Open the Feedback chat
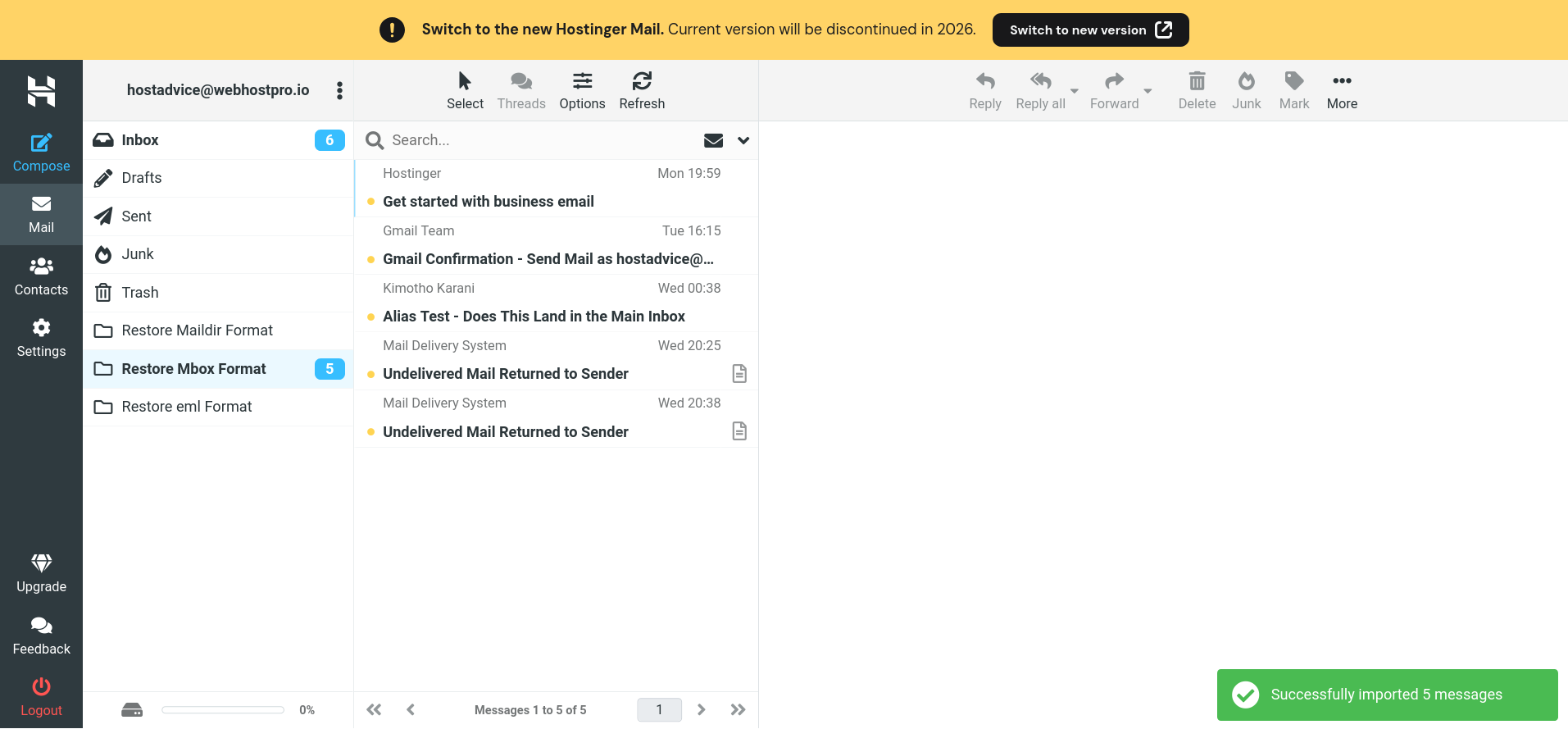The image size is (1568, 729). [x=41, y=636]
